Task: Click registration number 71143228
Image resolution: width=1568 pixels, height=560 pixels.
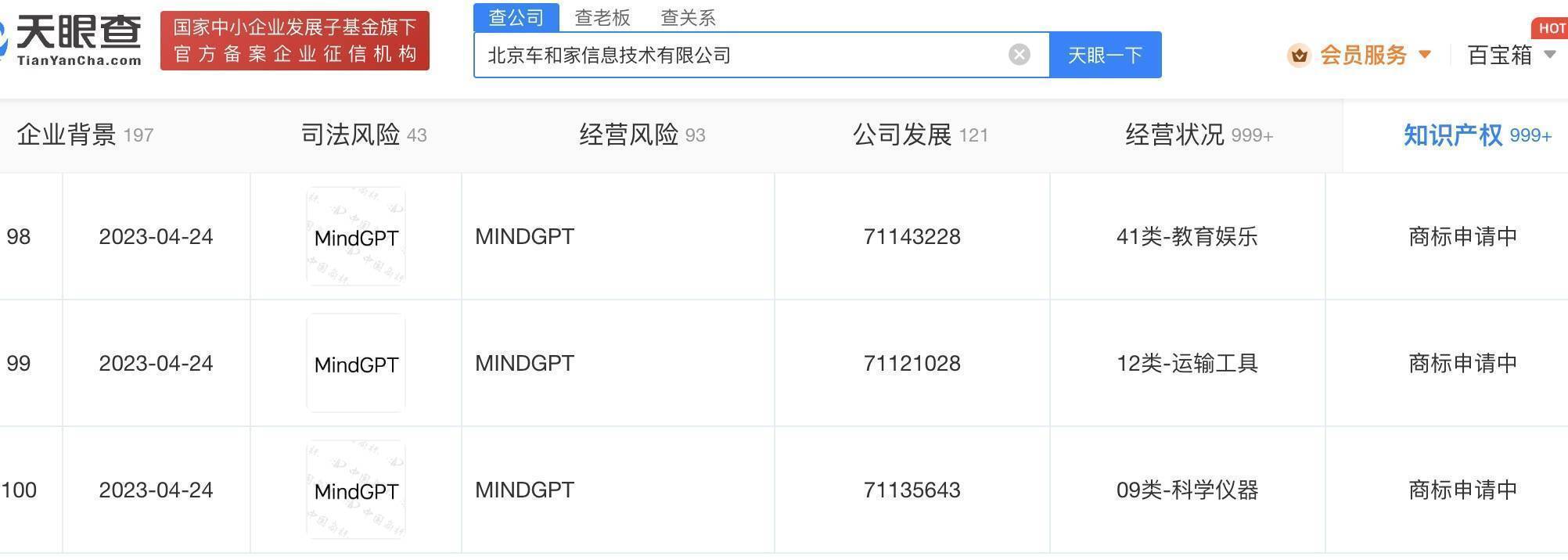Action: (912, 237)
